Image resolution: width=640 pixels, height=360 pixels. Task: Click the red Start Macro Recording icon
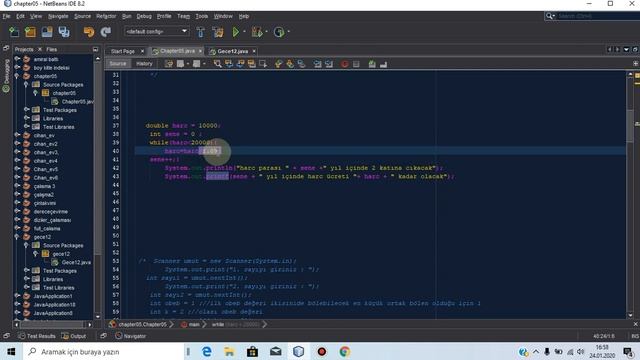point(344,64)
